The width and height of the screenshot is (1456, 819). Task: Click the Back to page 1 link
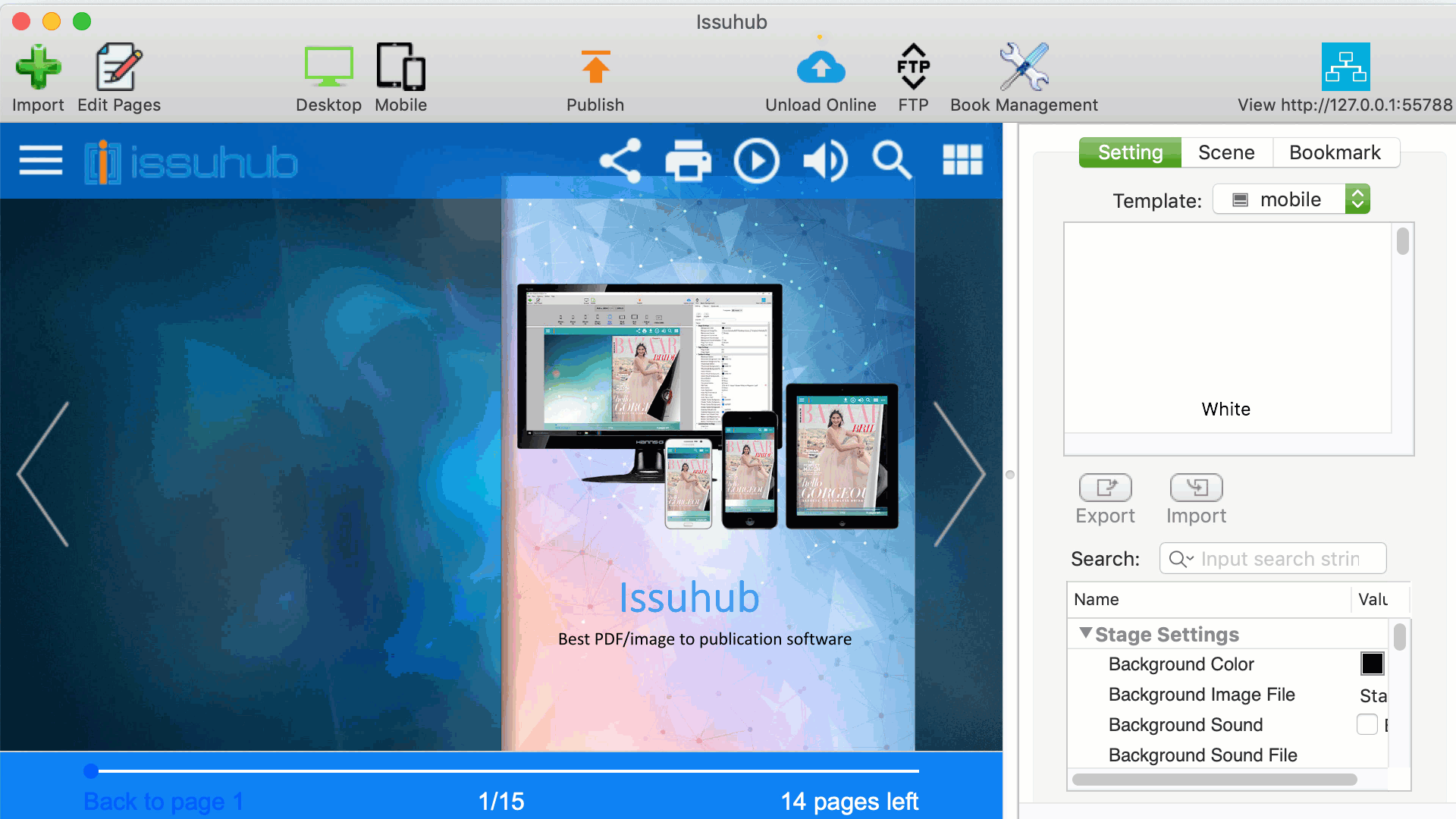coord(163,802)
